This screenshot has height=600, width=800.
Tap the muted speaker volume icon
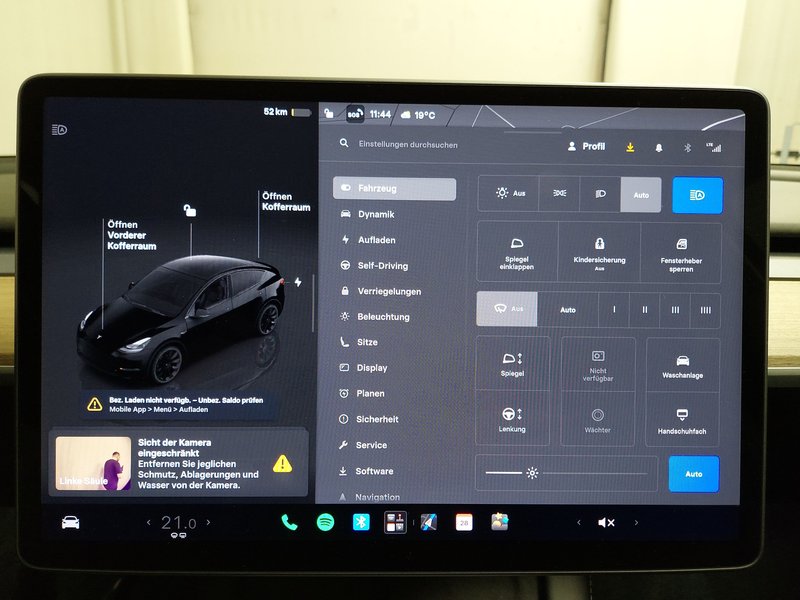point(606,522)
